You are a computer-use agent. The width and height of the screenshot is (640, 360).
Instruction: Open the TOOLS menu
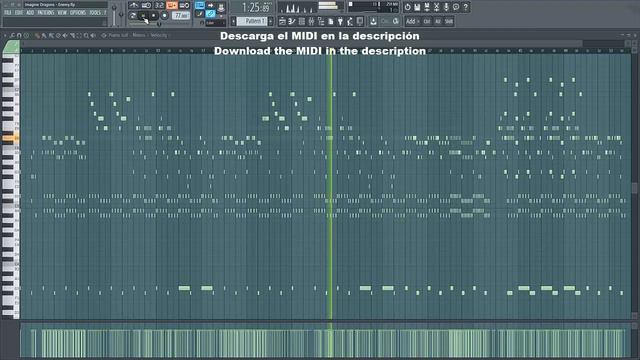point(95,13)
